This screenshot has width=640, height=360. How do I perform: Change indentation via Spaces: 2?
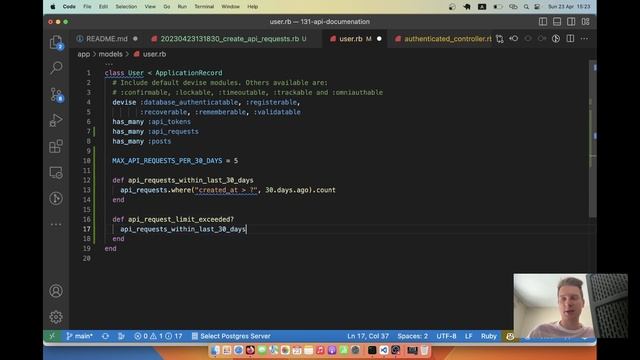[412, 336]
